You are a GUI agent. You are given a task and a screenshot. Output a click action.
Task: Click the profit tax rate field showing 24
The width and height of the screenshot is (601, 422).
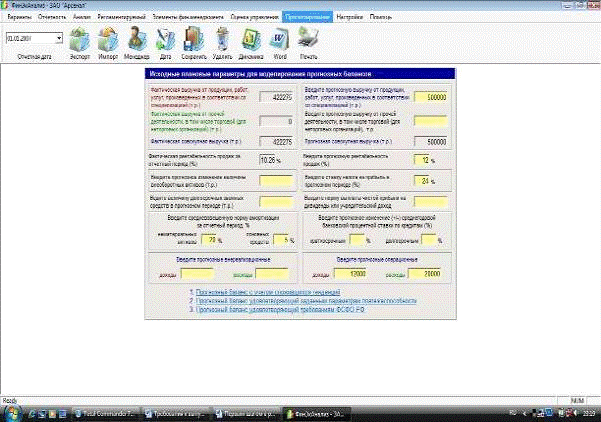point(427,180)
